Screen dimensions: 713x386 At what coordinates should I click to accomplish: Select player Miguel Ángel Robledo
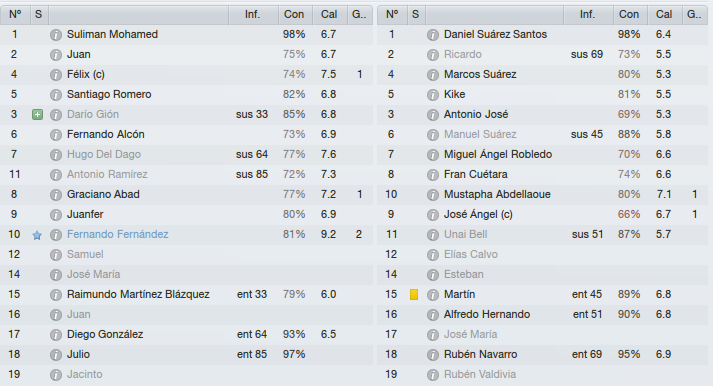click(x=498, y=154)
